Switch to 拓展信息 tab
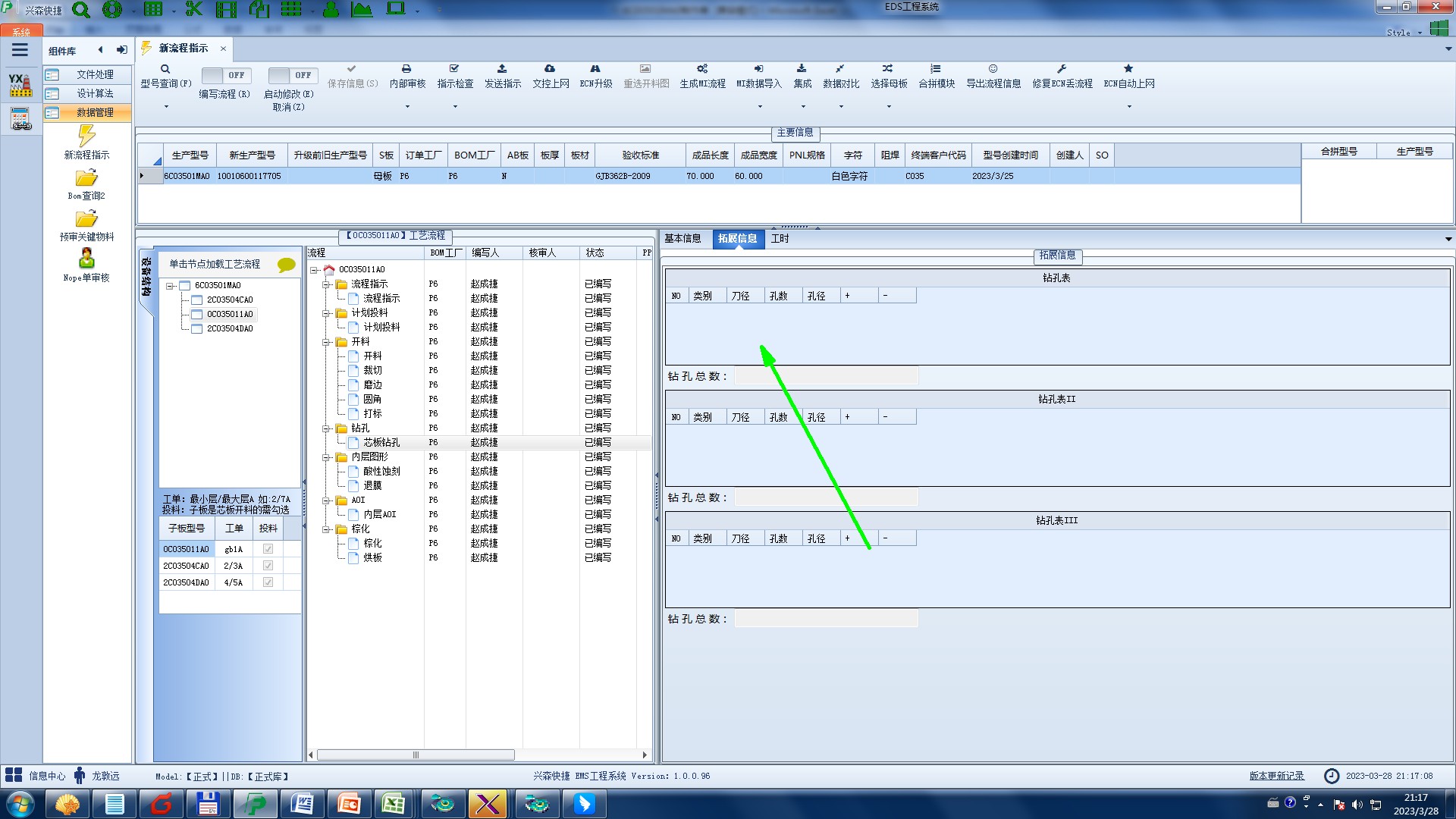Screen dimensions: 1456x819 click(737, 239)
